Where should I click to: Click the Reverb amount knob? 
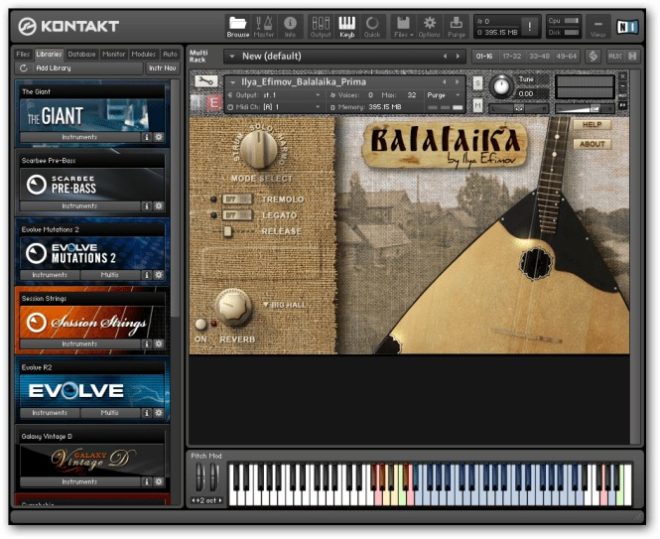coord(233,307)
